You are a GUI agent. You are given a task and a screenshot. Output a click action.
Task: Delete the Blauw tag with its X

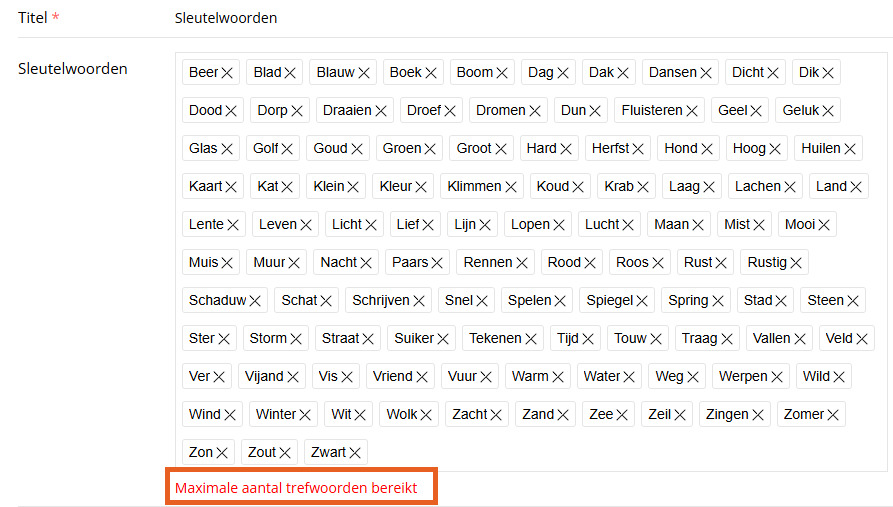[x=364, y=73]
